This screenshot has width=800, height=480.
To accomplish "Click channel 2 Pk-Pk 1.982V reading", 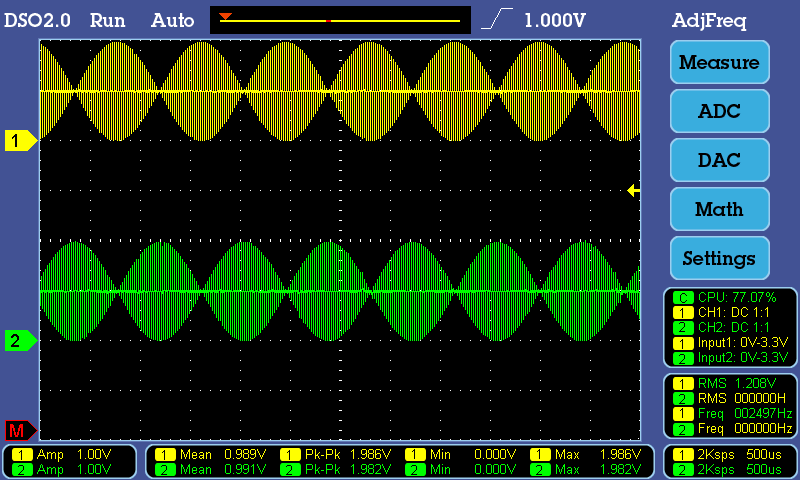I will click(x=335, y=469).
